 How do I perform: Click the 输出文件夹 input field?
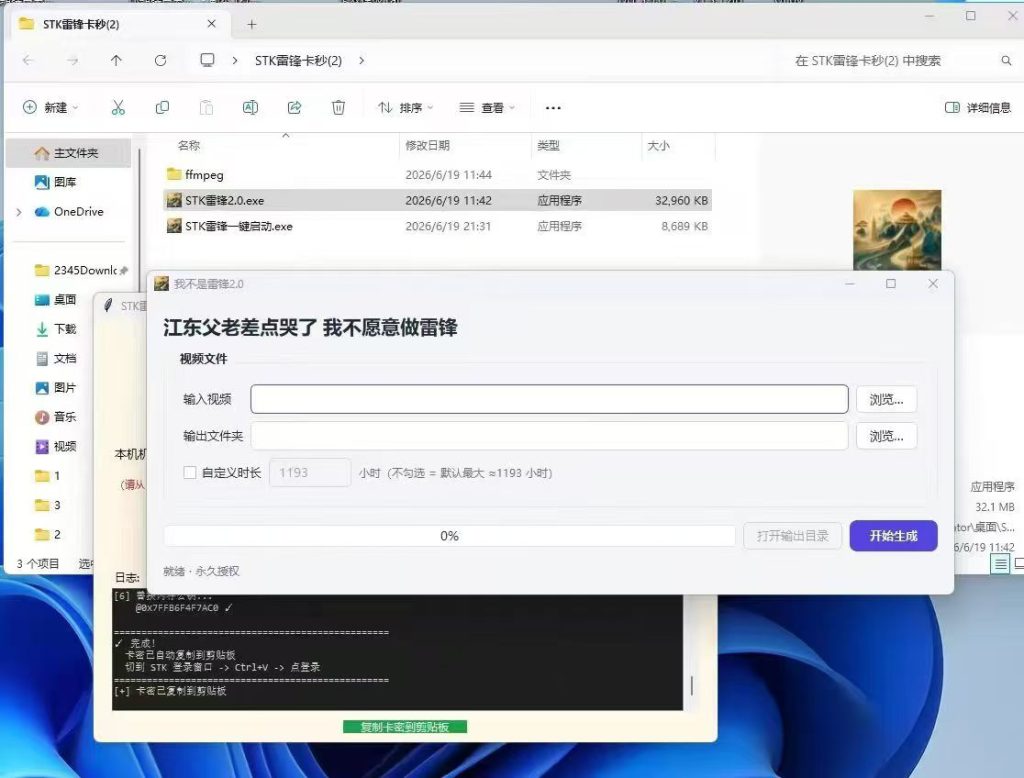549,436
